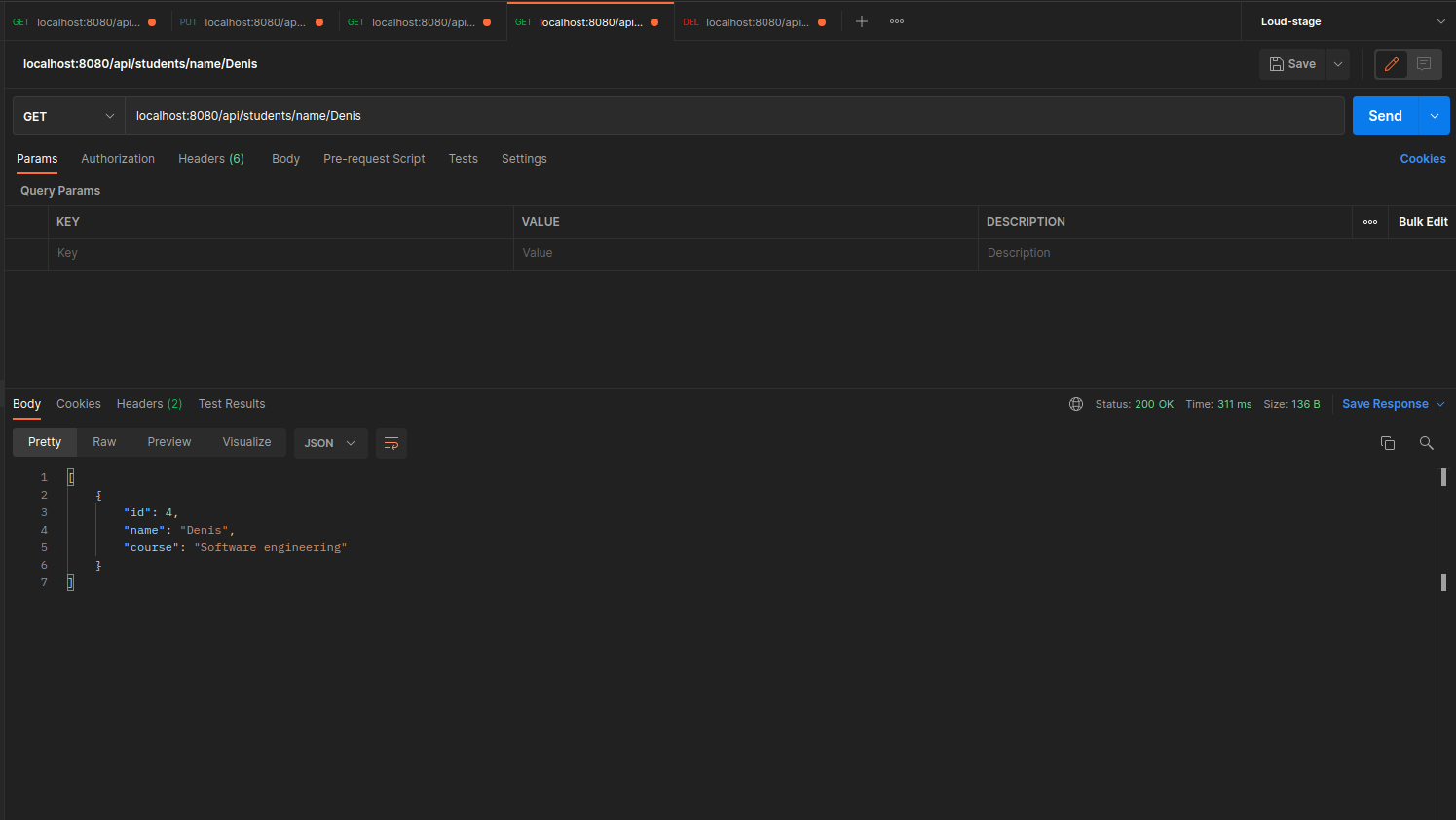Click request title localhost:8080/api/students/name/Denis
This screenshot has width=1456, height=820.
[140, 64]
